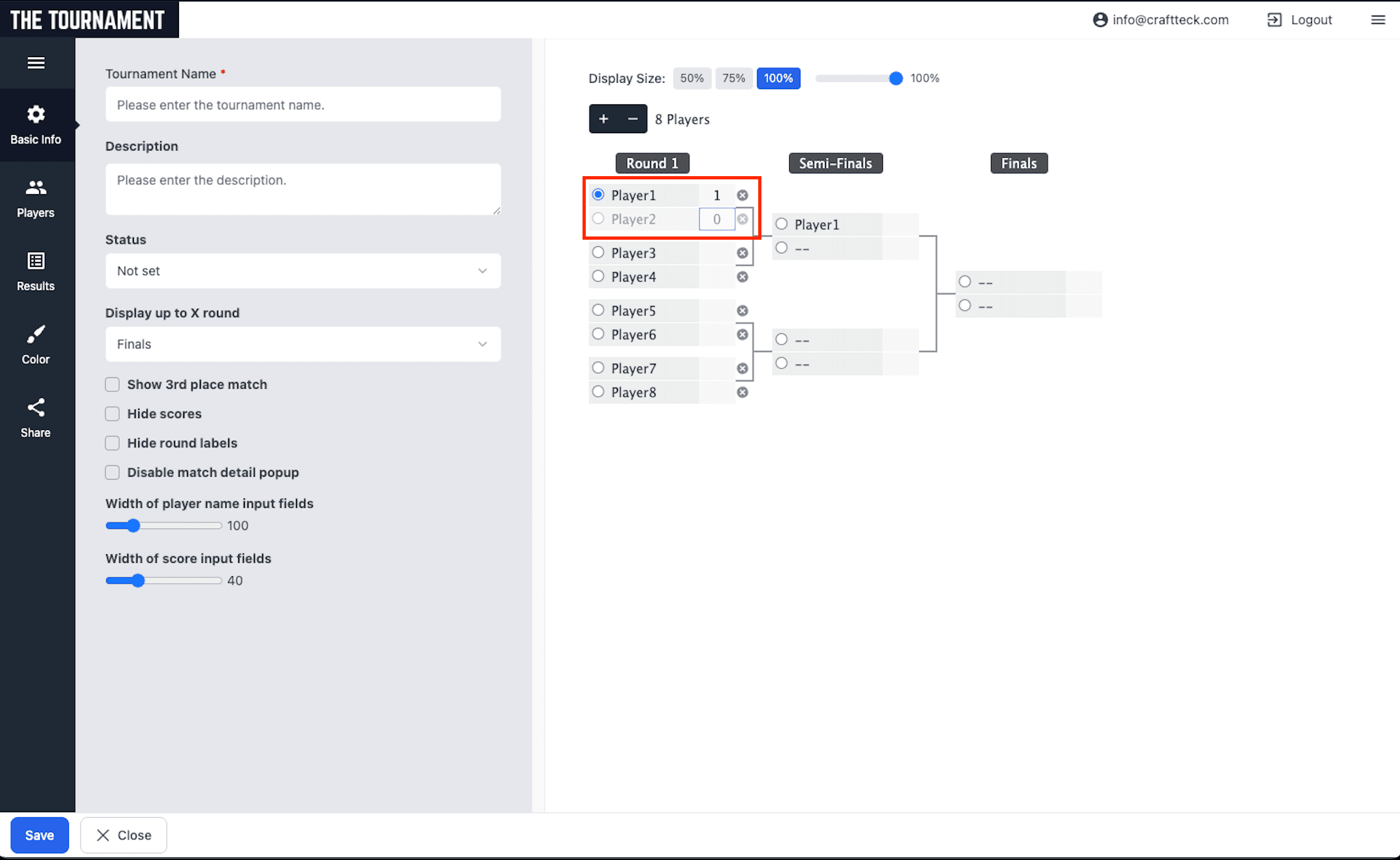Set display size to 50%
The width and height of the screenshot is (1400, 860).
tap(691, 78)
